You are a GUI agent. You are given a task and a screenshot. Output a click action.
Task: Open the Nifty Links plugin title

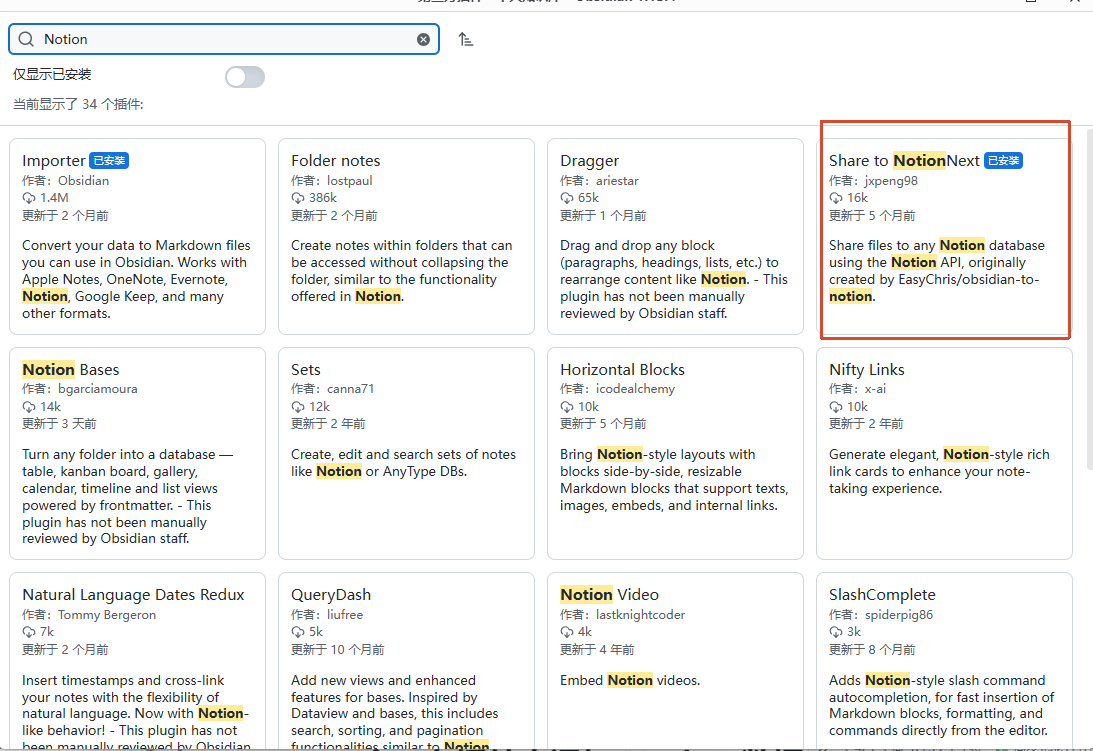(x=866, y=370)
